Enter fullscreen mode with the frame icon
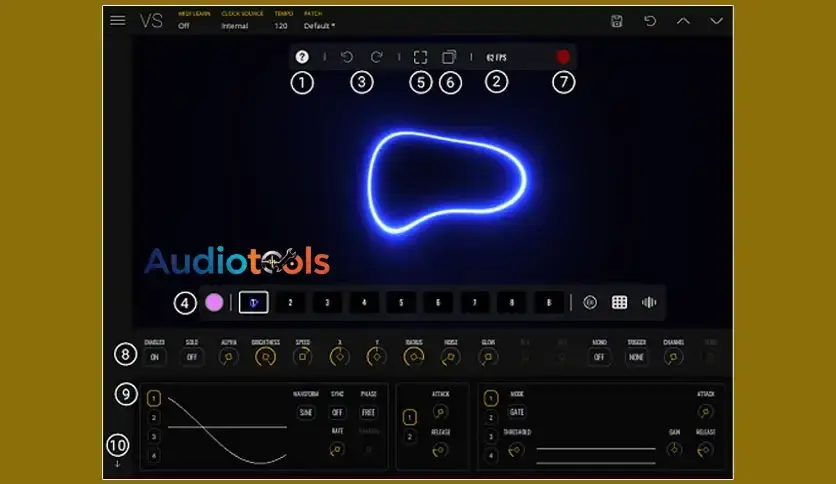The width and height of the screenshot is (836, 484). pos(421,58)
